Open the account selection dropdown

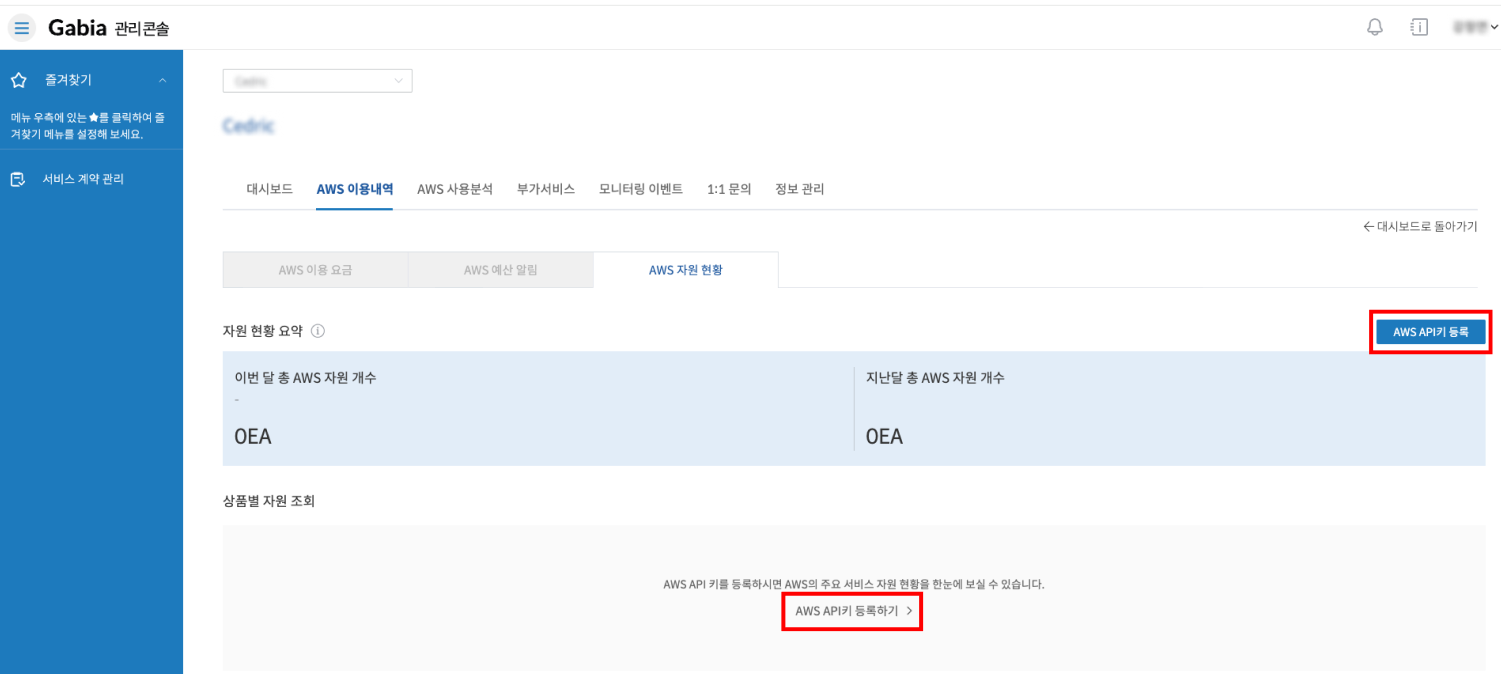coord(317,81)
